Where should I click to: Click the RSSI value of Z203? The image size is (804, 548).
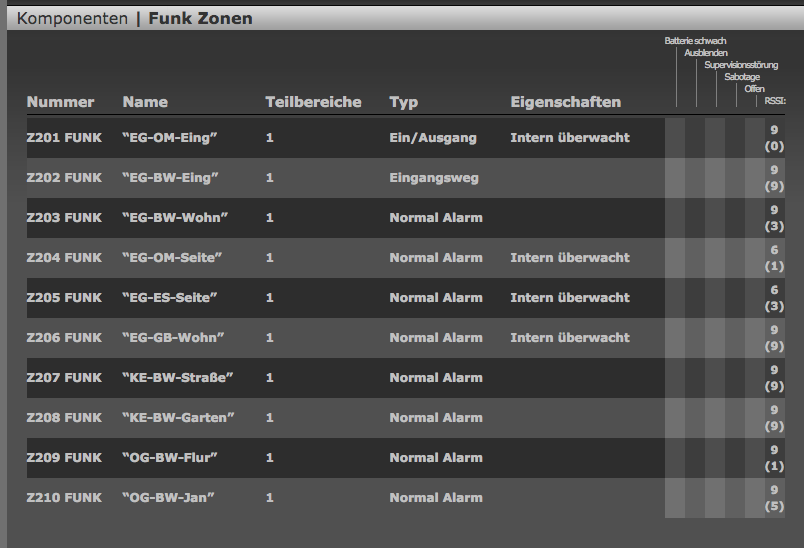(x=774, y=218)
